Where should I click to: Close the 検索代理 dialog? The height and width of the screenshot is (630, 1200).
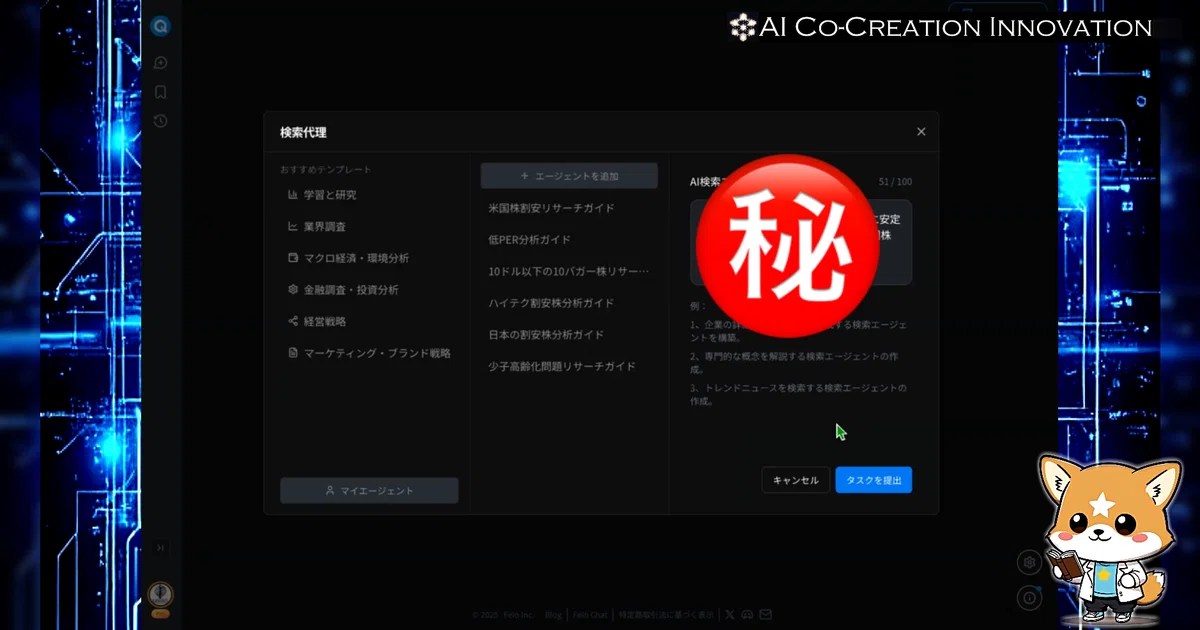[921, 132]
